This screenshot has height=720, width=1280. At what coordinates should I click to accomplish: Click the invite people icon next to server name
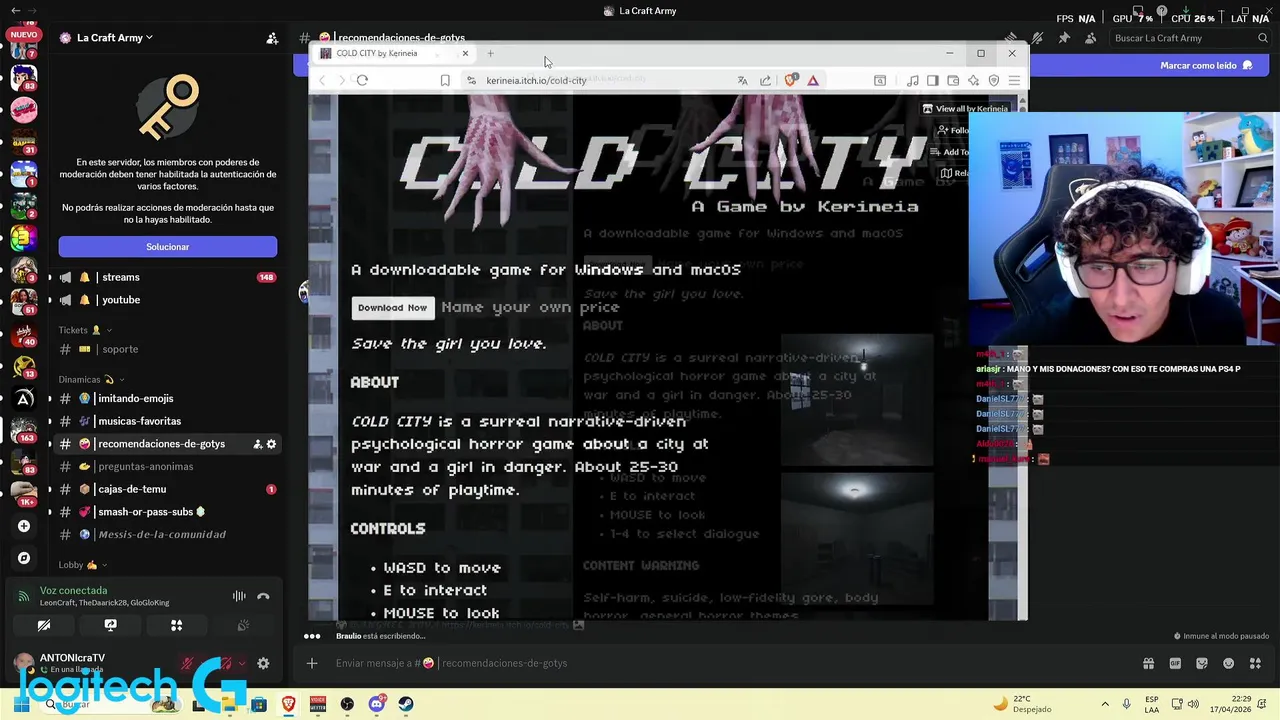[272, 38]
